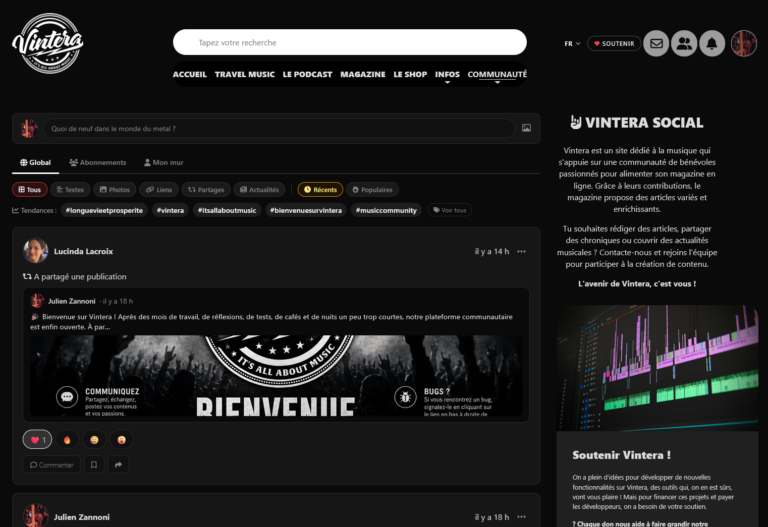Open the #musiccommunity hashtag
Screen dimensions: 768x527
tap(386, 210)
